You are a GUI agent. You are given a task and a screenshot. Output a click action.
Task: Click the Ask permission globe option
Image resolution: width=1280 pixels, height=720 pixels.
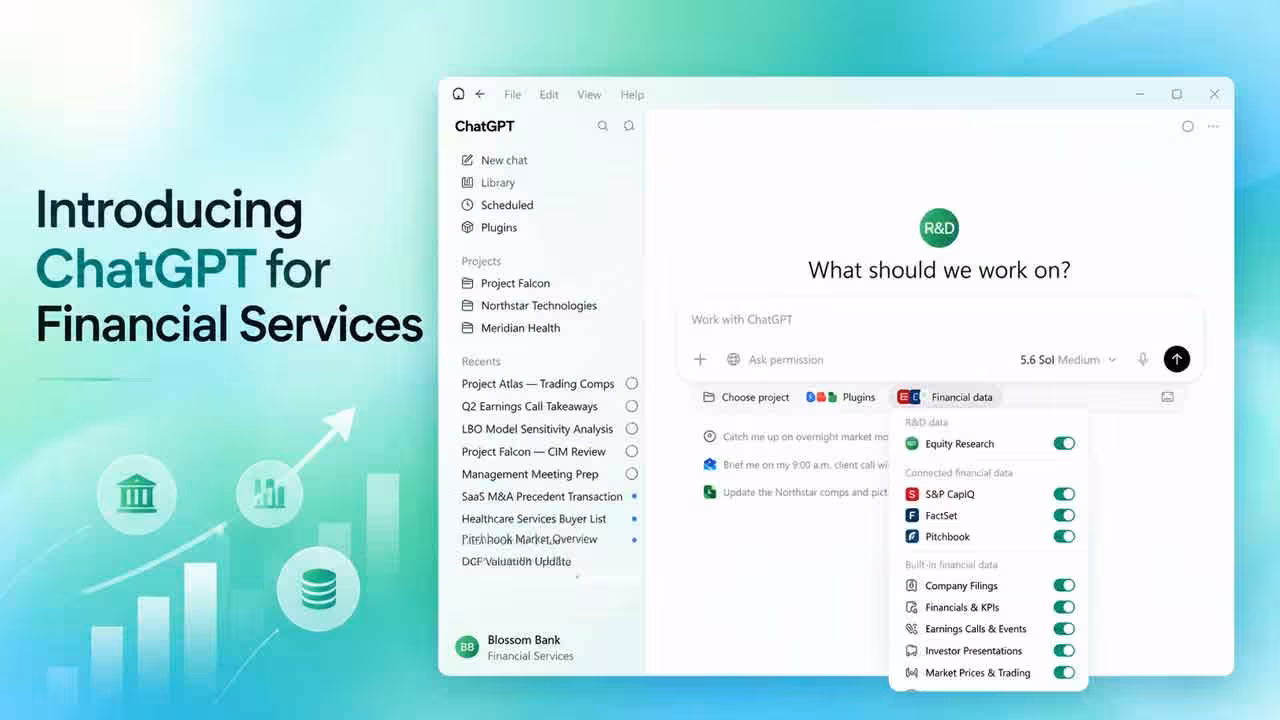(775, 360)
